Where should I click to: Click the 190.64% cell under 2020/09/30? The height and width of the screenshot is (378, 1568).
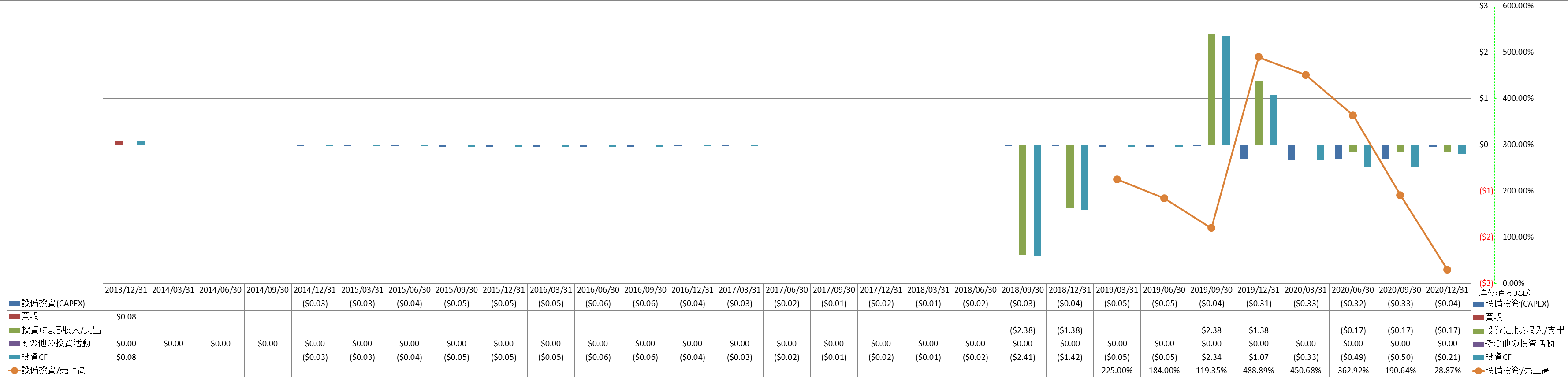point(1400,370)
